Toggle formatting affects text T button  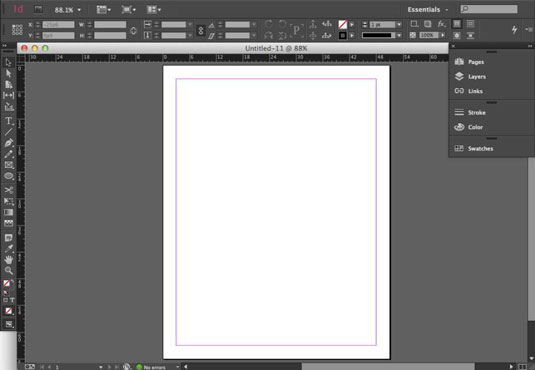tap(12, 300)
